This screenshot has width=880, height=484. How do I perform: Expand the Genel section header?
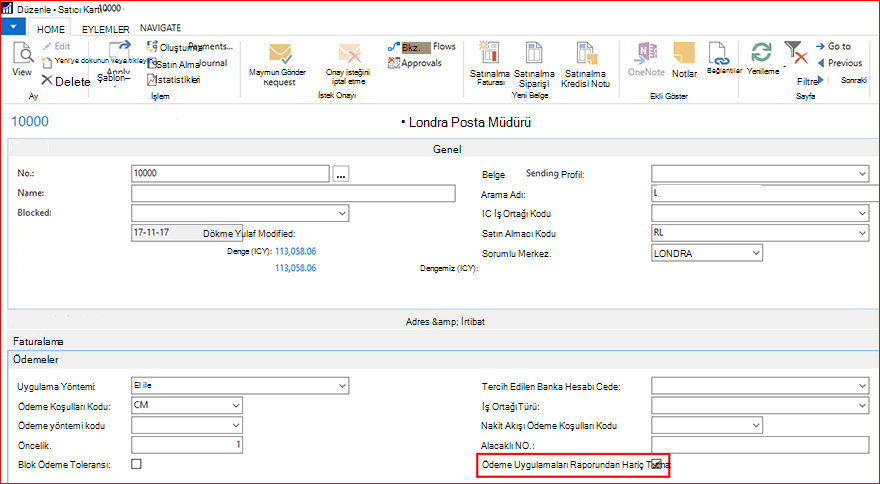pyautogui.click(x=443, y=149)
